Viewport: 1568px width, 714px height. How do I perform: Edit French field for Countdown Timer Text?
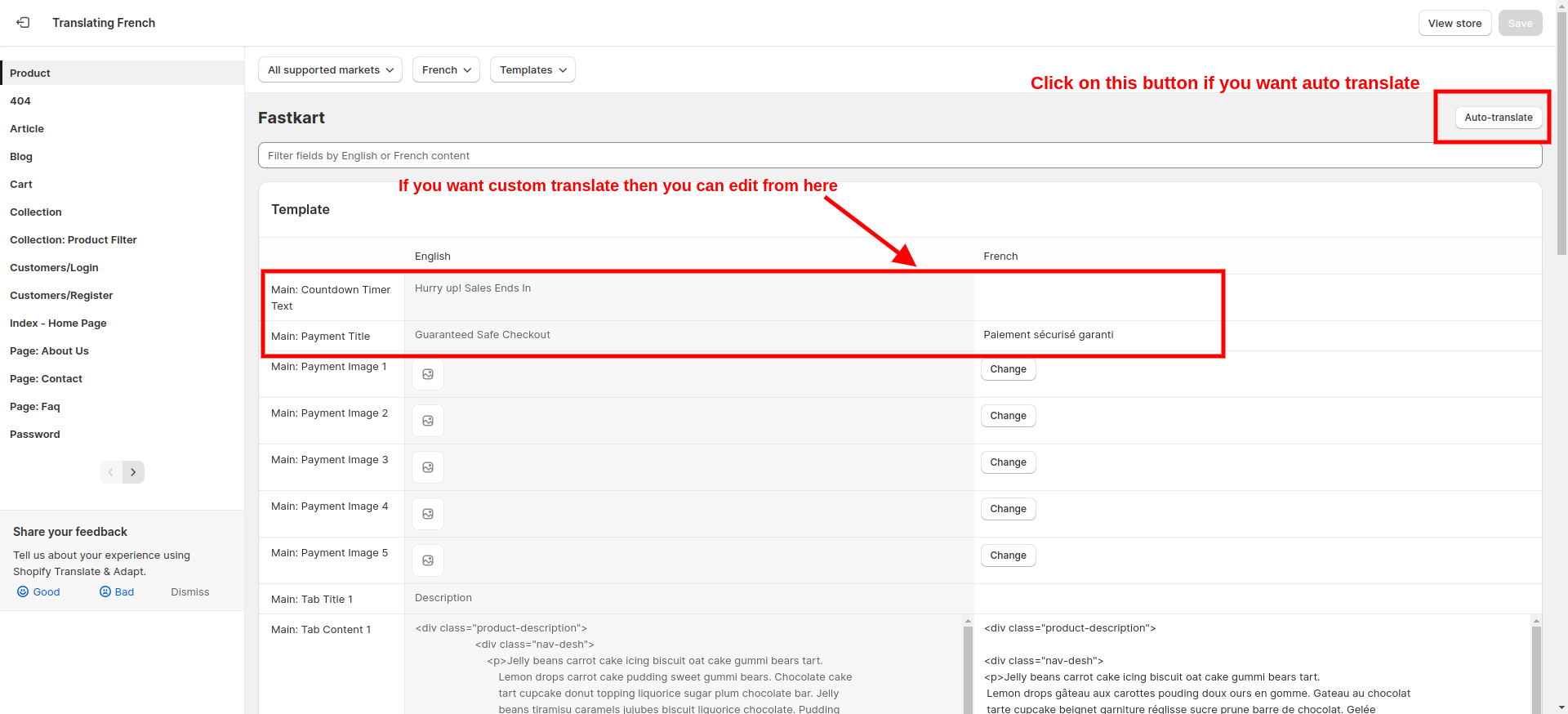pyautogui.click(x=1258, y=297)
